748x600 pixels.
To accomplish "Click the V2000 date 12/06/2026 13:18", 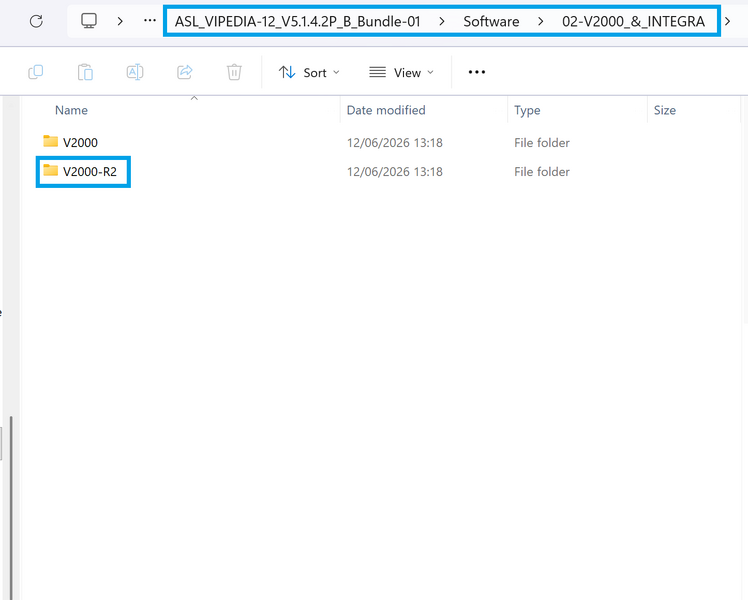I will (x=395, y=143).
